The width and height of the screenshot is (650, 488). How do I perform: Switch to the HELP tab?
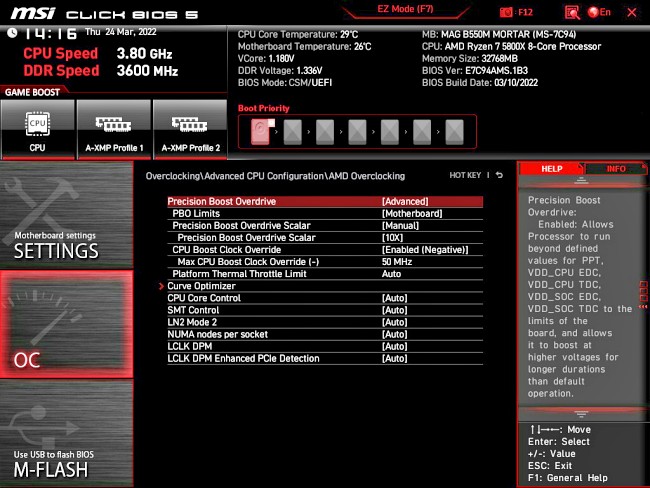tap(551, 169)
